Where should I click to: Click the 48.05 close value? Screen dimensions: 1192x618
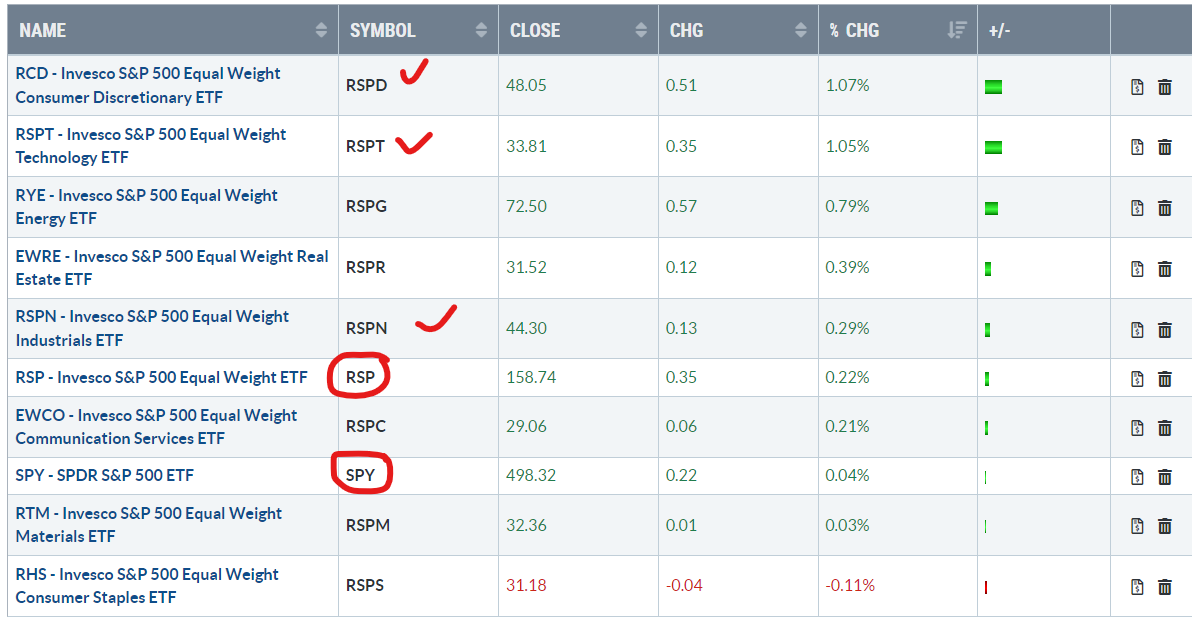click(526, 85)
